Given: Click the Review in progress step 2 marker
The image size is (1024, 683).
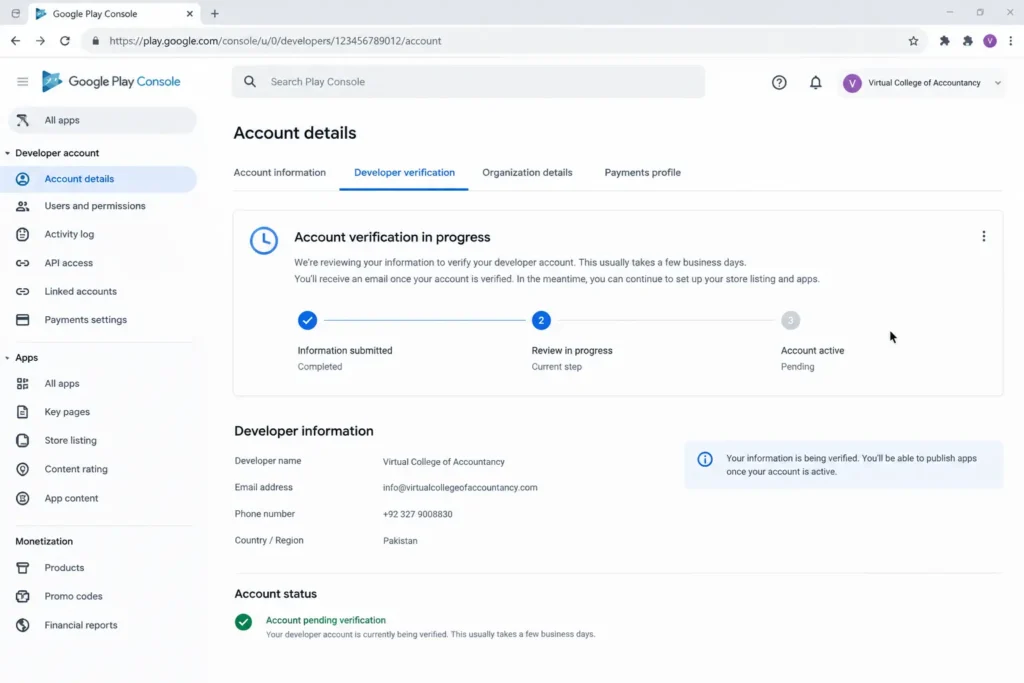Looking at the screenshot, I should click(x=541, y=321).
